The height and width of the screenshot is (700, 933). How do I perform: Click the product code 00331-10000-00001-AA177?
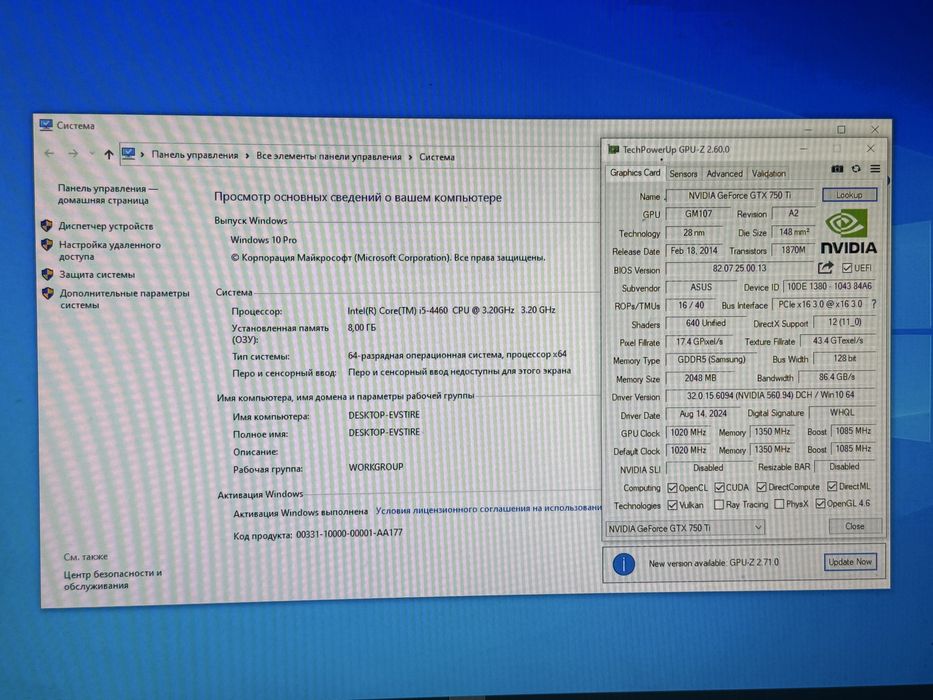click(349, 534)
